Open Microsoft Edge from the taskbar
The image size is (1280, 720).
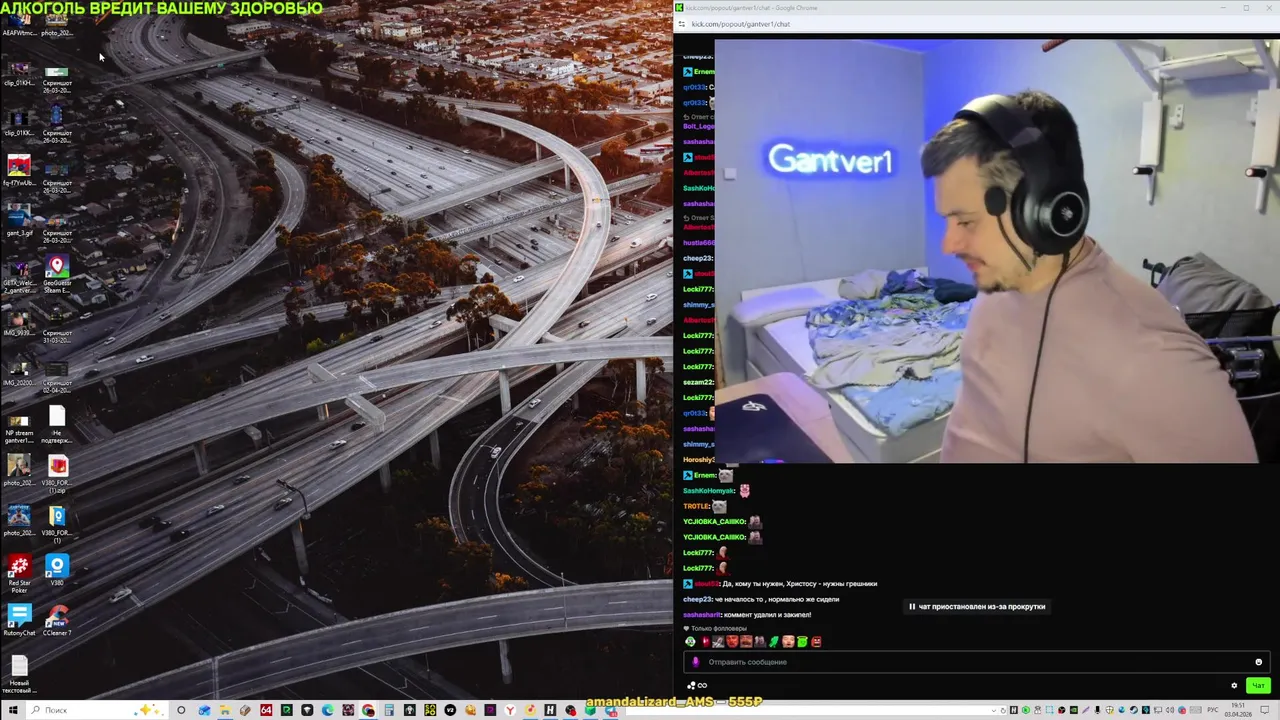(x=327, y=710)
